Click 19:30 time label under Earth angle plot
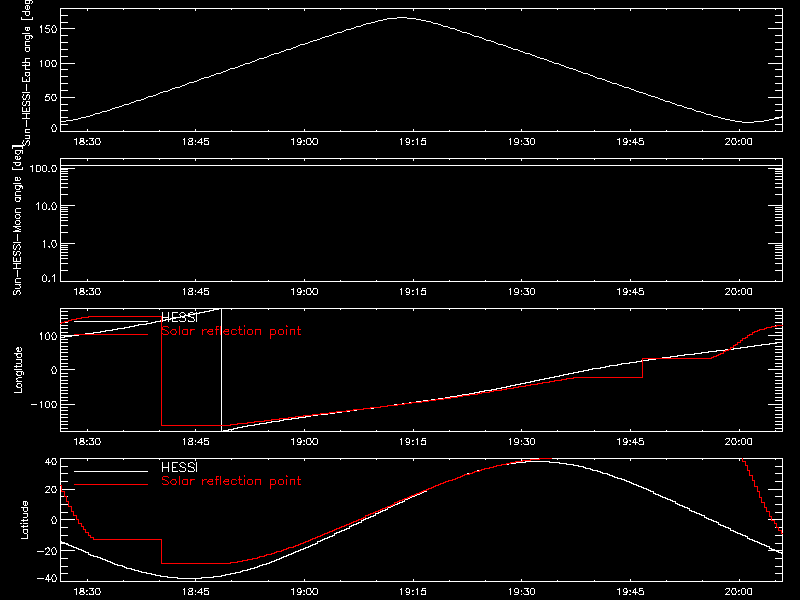 coord(521,141)
